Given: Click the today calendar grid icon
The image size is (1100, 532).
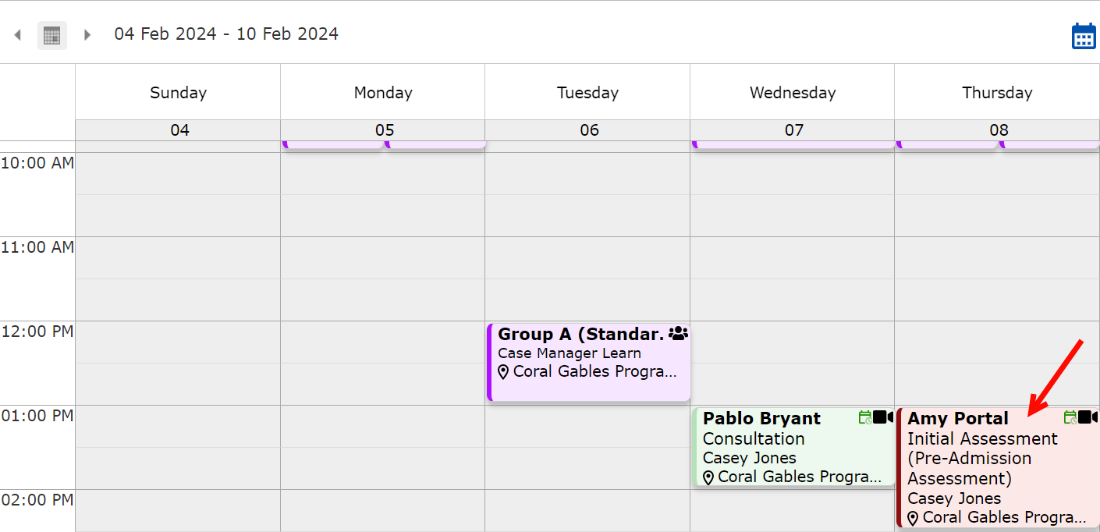Looking at the screenshot, I should [52, 35].
